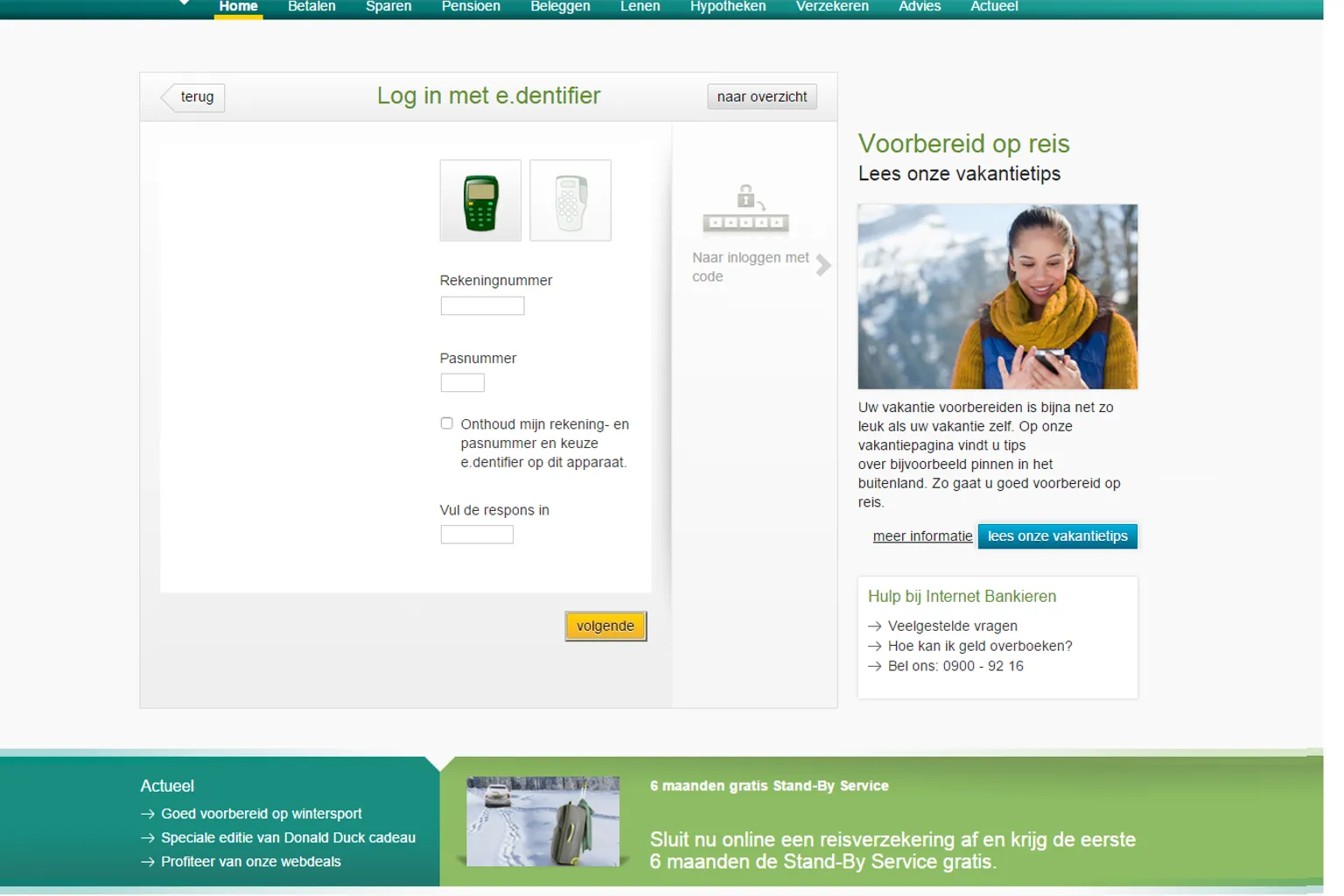The width and height of the screenshot is (1344, 896).
Task: Open the Hypotheken menu
Action: (727, 7)
